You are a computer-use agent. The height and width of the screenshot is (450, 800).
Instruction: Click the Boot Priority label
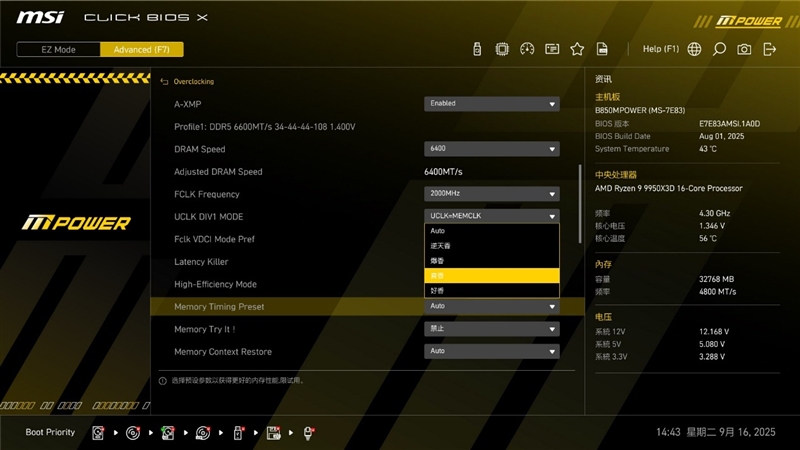[50, 432]
